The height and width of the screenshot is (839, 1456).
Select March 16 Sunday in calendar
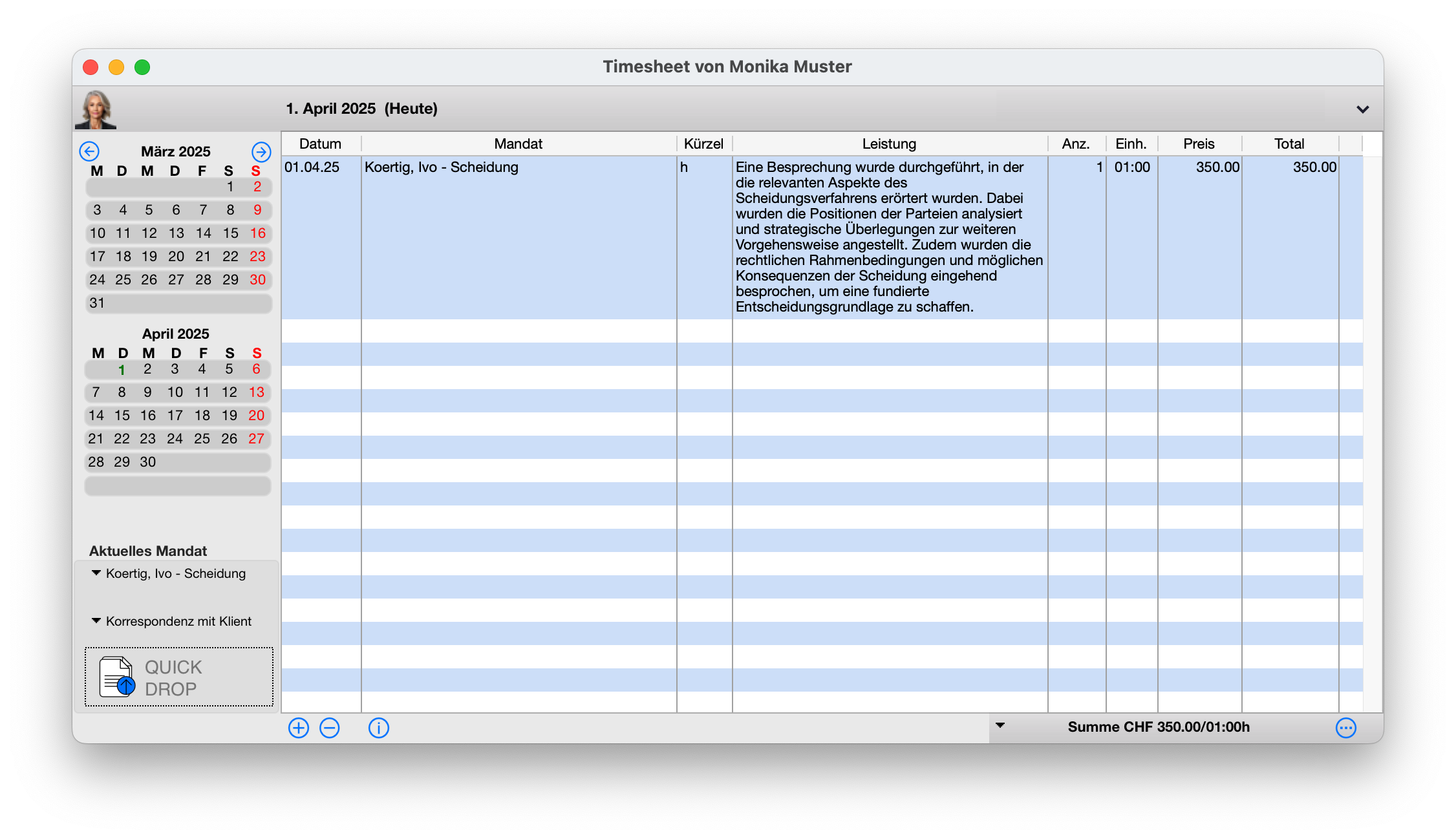[x=258, y=233]
